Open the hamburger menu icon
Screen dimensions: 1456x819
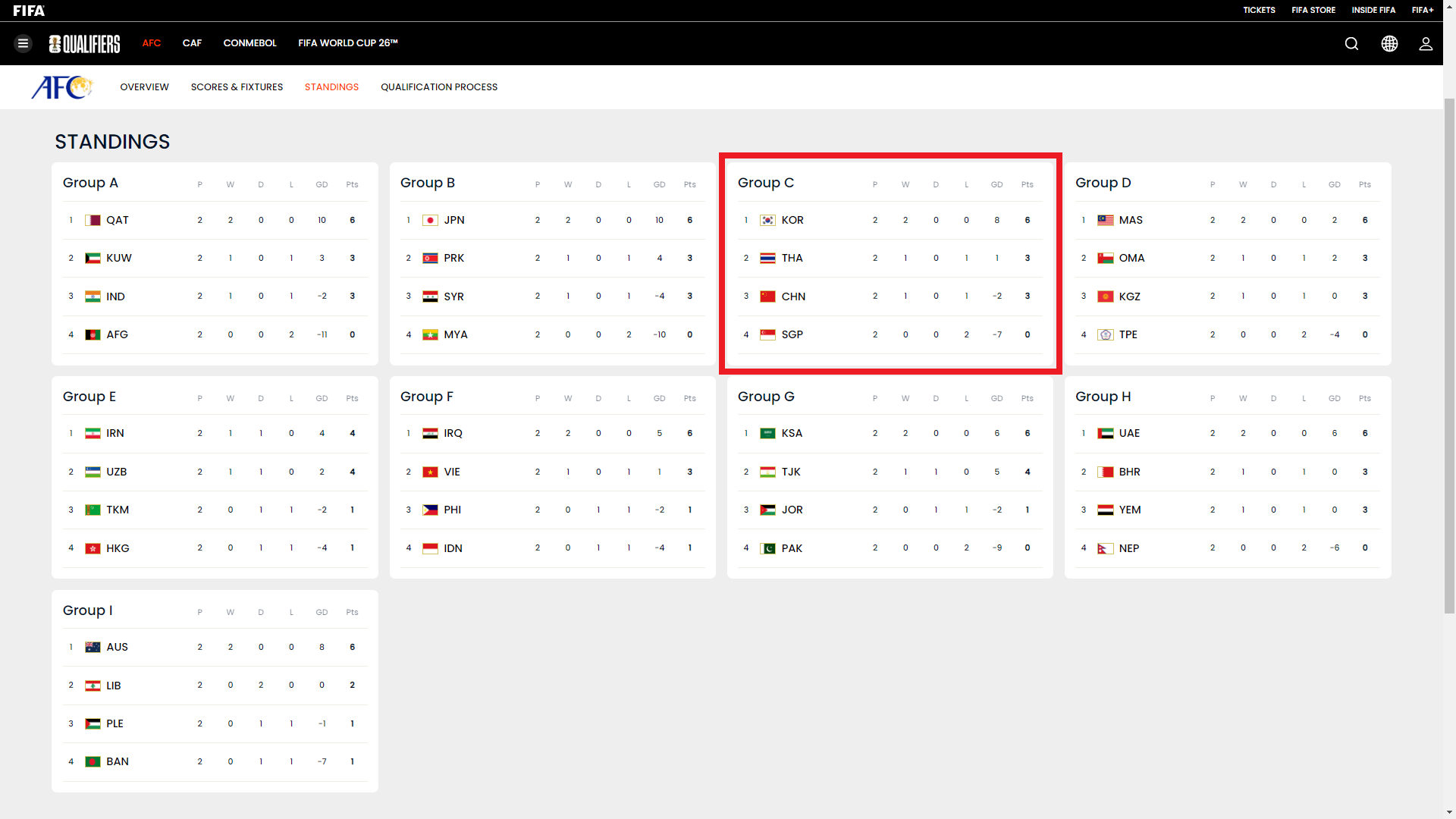click(x=23, y=43)
